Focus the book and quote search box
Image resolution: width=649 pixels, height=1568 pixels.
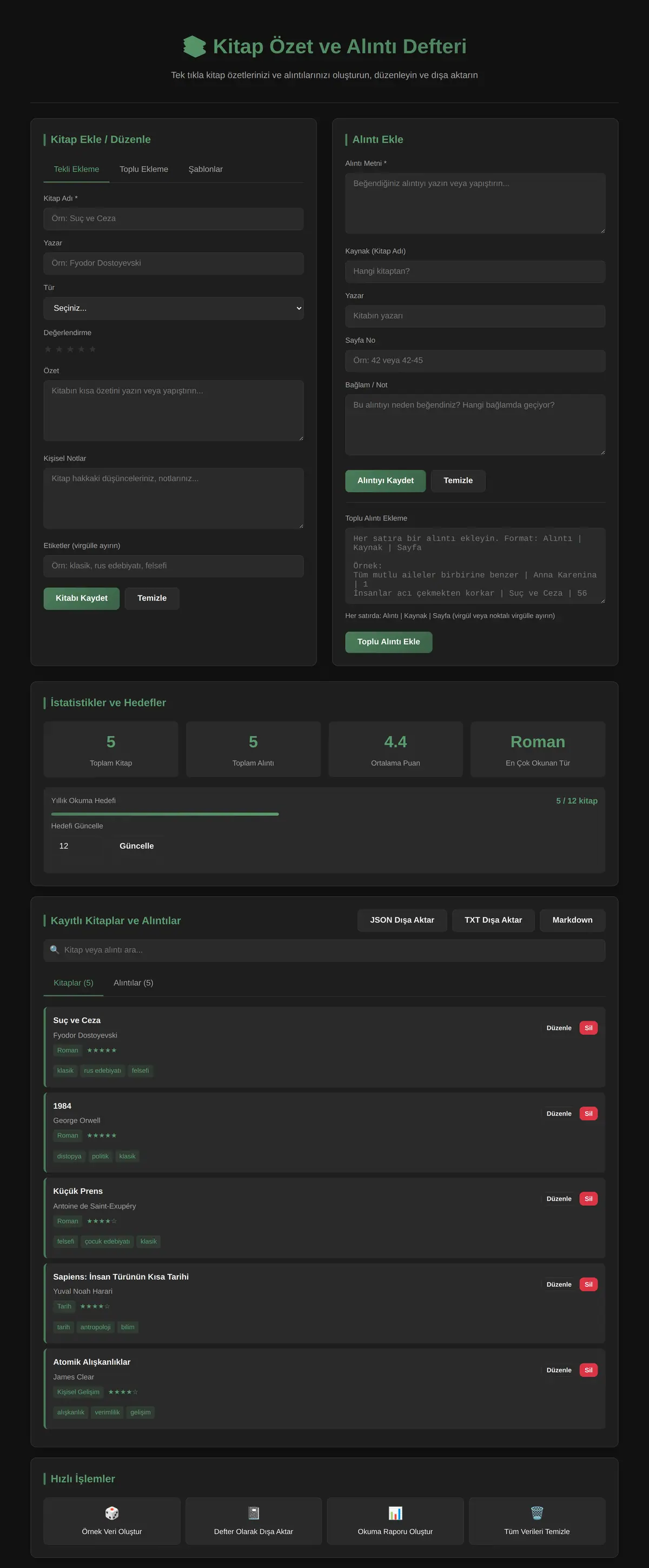[325, 950]
